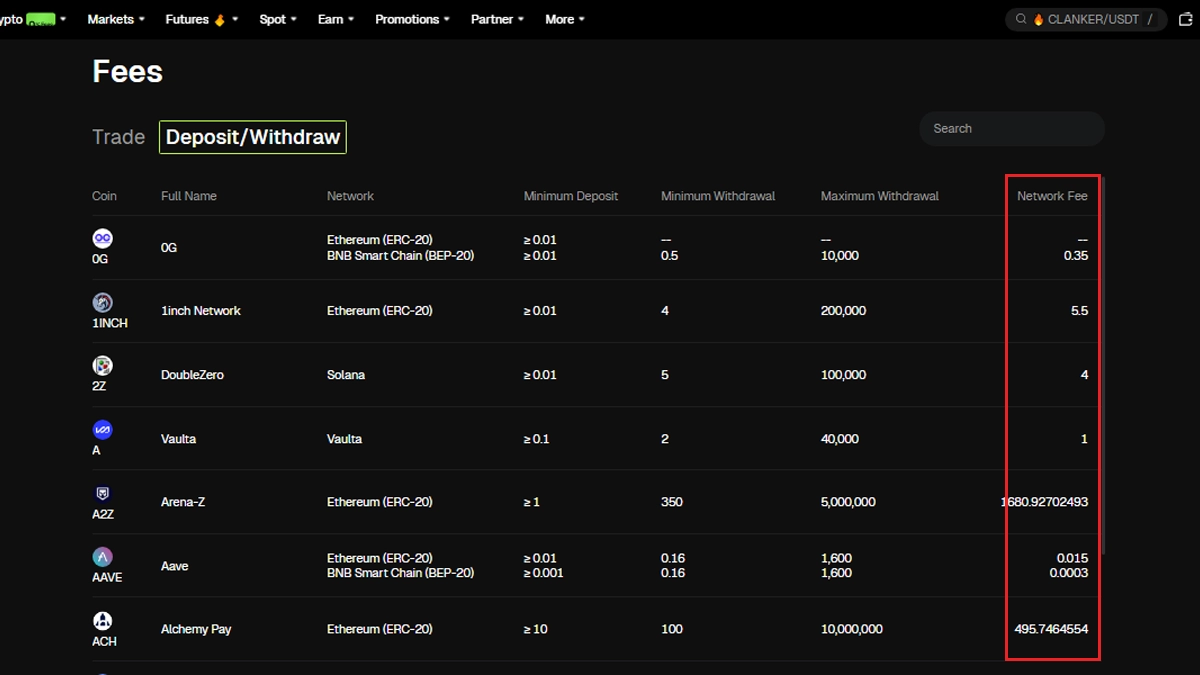Open the Promotions menu
Image resolution: width=1200 pixels, height=675 pixels.
point(412,19)
